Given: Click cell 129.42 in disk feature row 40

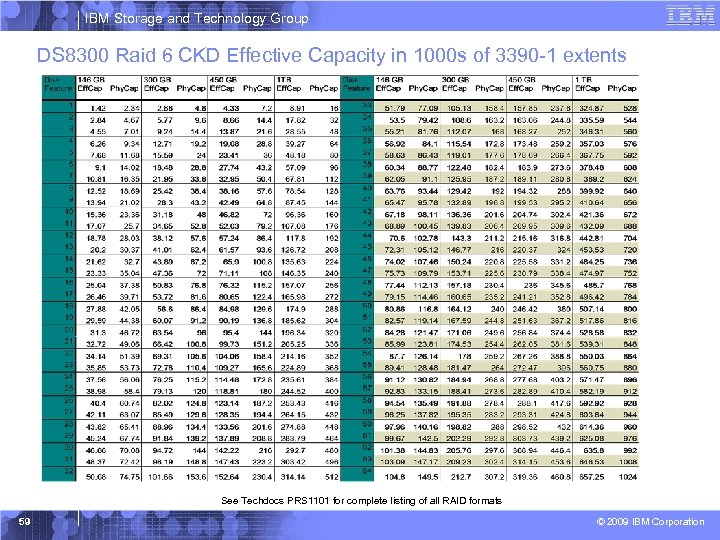Looking at the screenshot, I should pos(459,191).
